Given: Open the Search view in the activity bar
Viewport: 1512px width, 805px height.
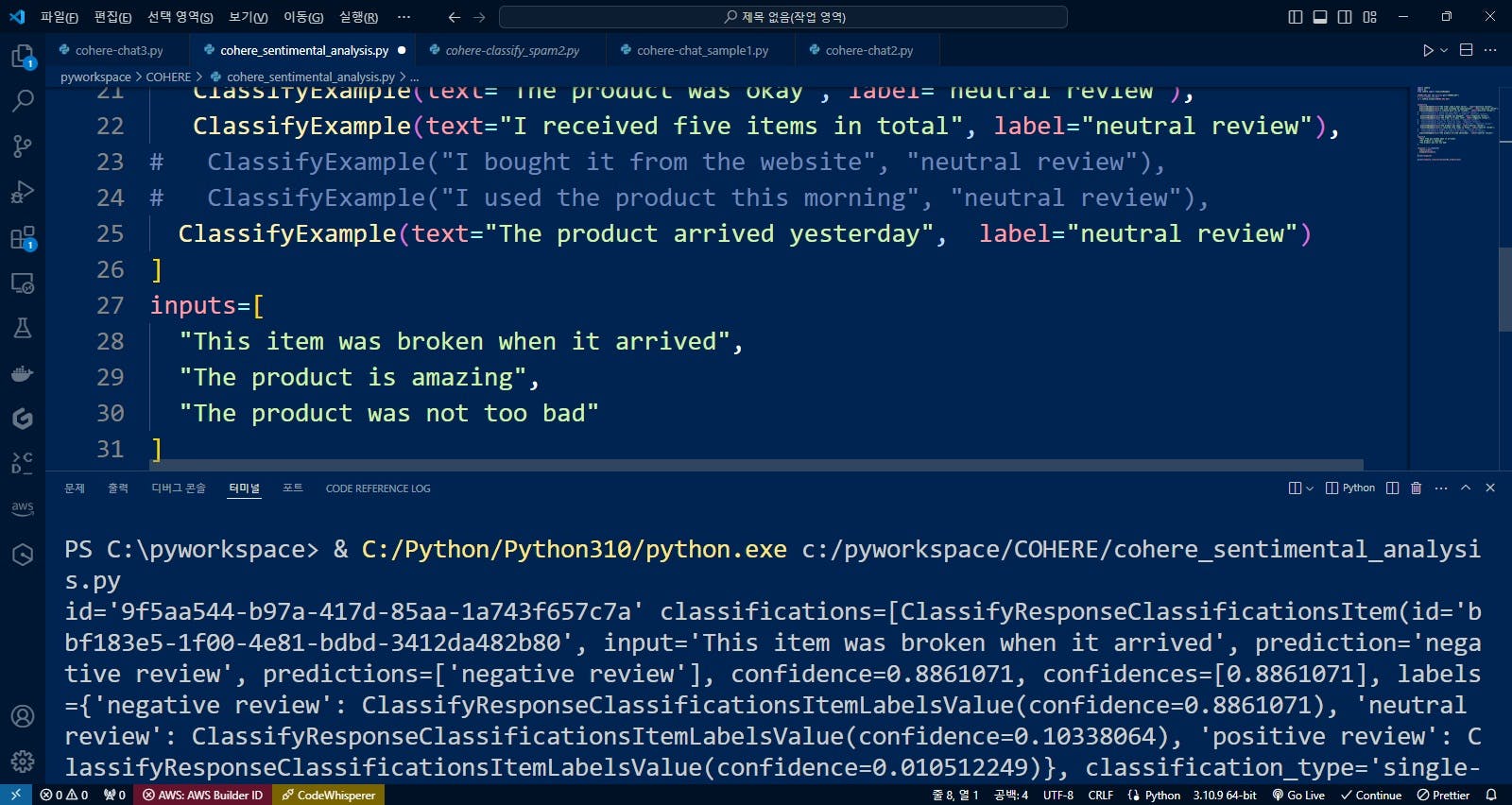Looking at the screenshot, I should pos(23,100).
